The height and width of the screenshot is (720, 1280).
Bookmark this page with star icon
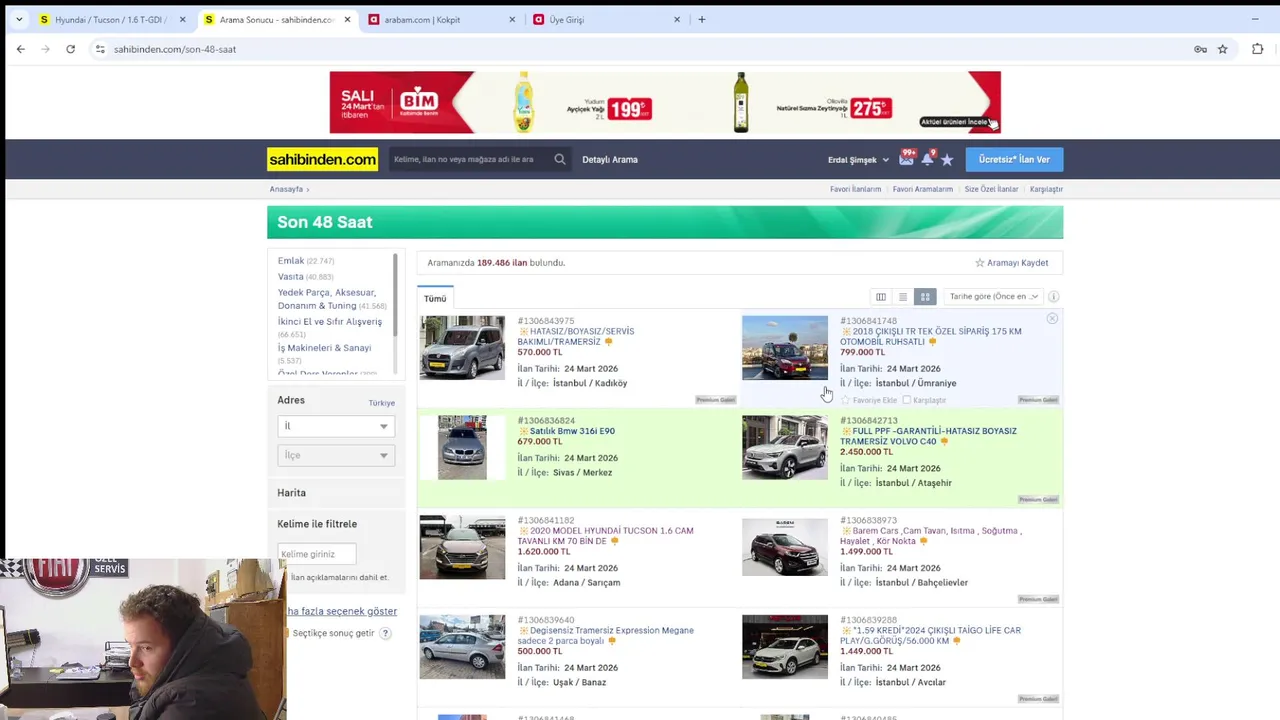tap(1222, 49)
